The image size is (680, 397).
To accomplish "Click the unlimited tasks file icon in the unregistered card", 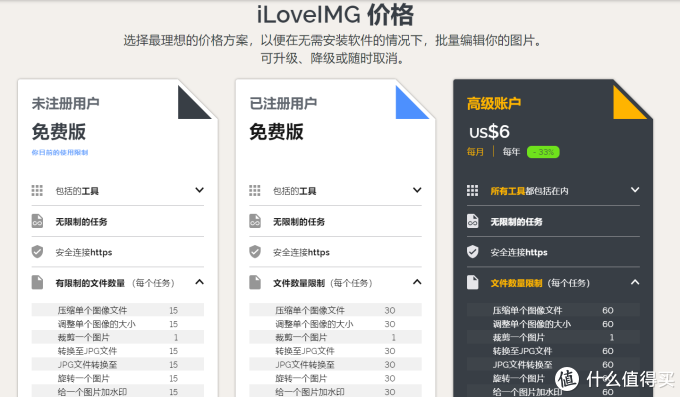I will tap(37, 221).
